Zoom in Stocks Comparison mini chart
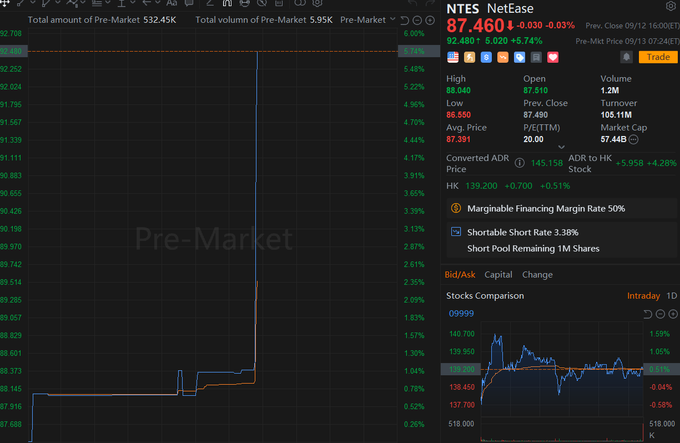This screenshot has height=443, width=680. [673, 314]
